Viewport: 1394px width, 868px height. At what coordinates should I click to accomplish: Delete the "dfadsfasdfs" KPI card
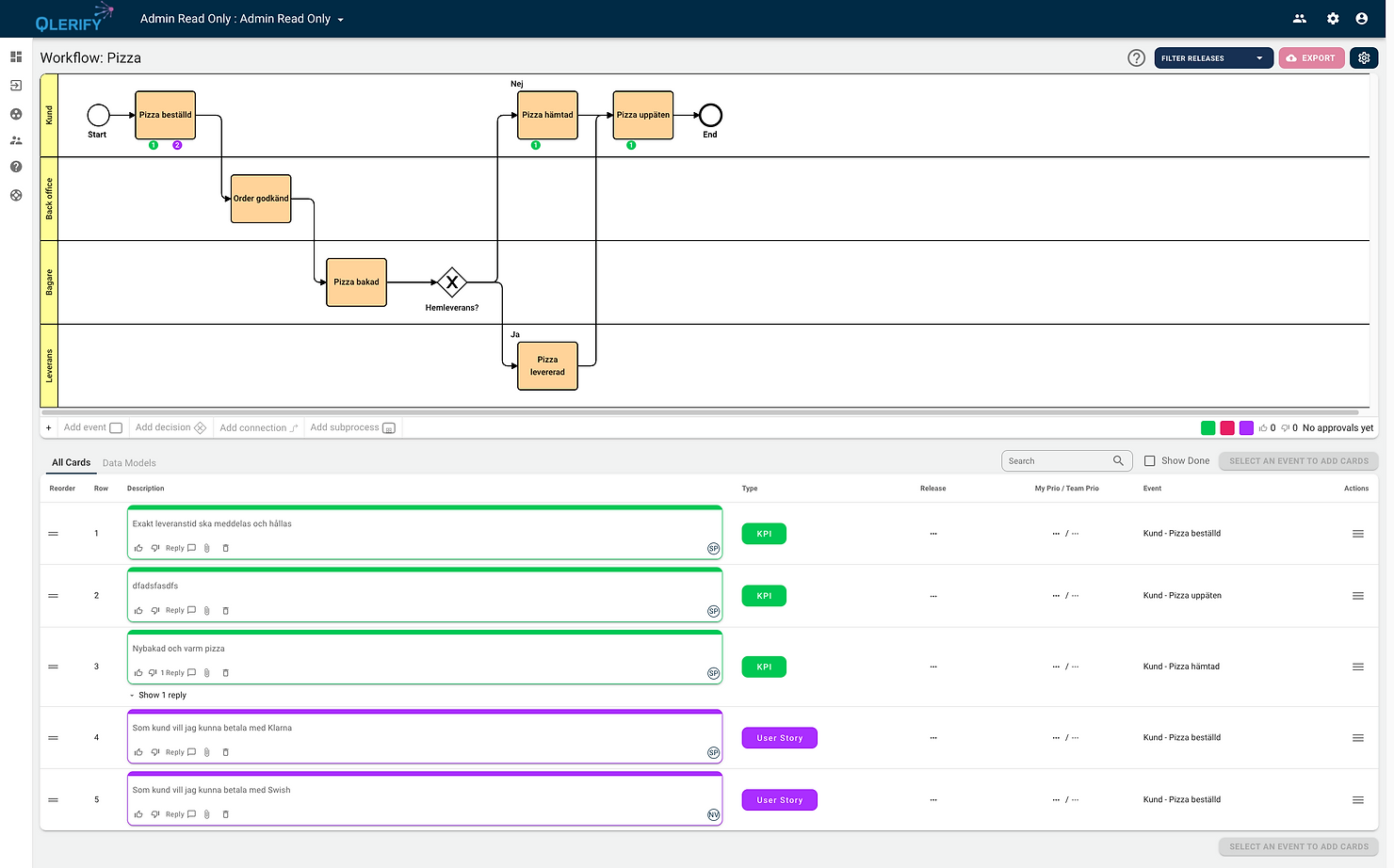click(225, 610)
